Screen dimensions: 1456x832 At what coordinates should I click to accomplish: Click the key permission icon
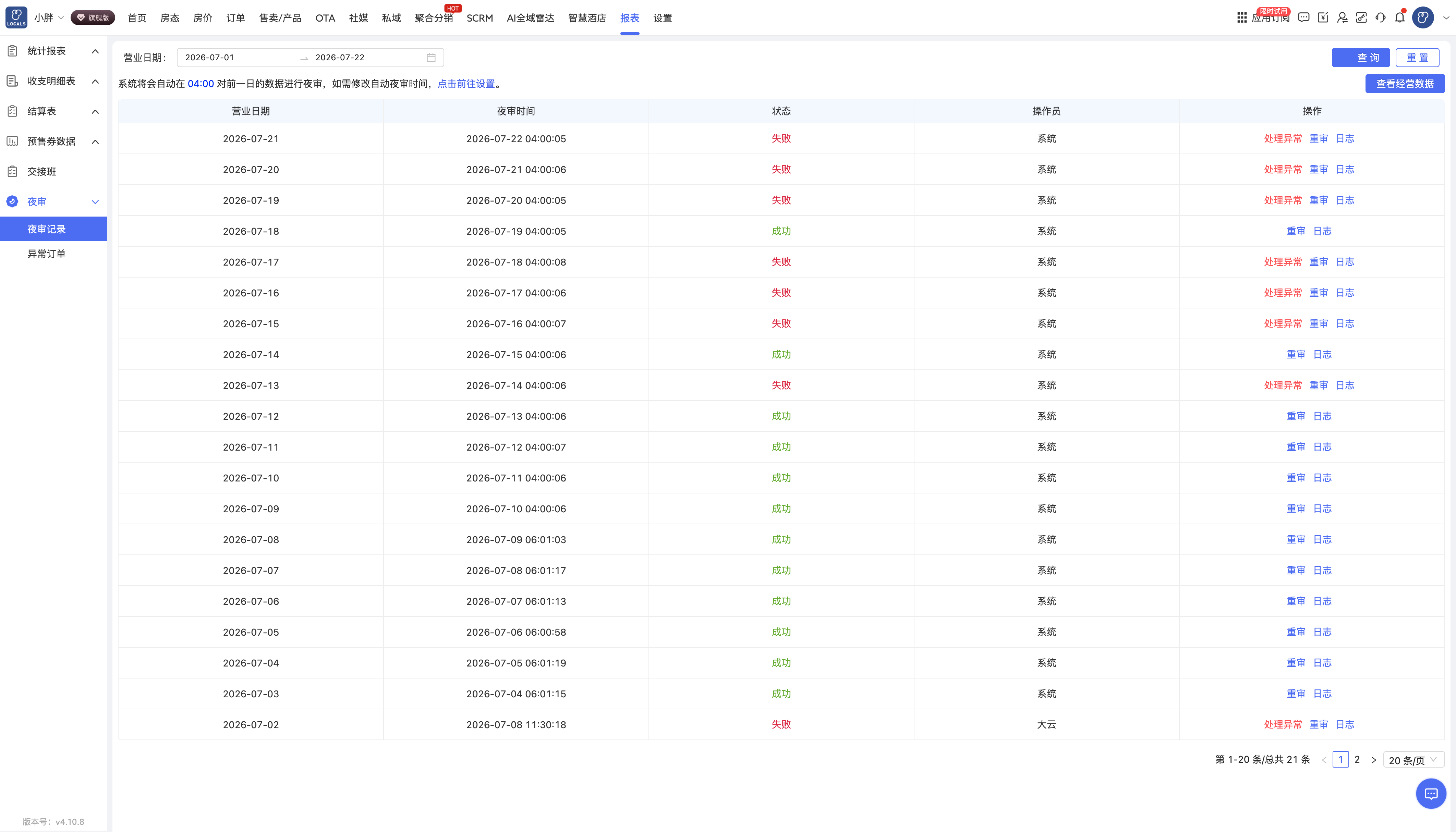pos(1361,18)
